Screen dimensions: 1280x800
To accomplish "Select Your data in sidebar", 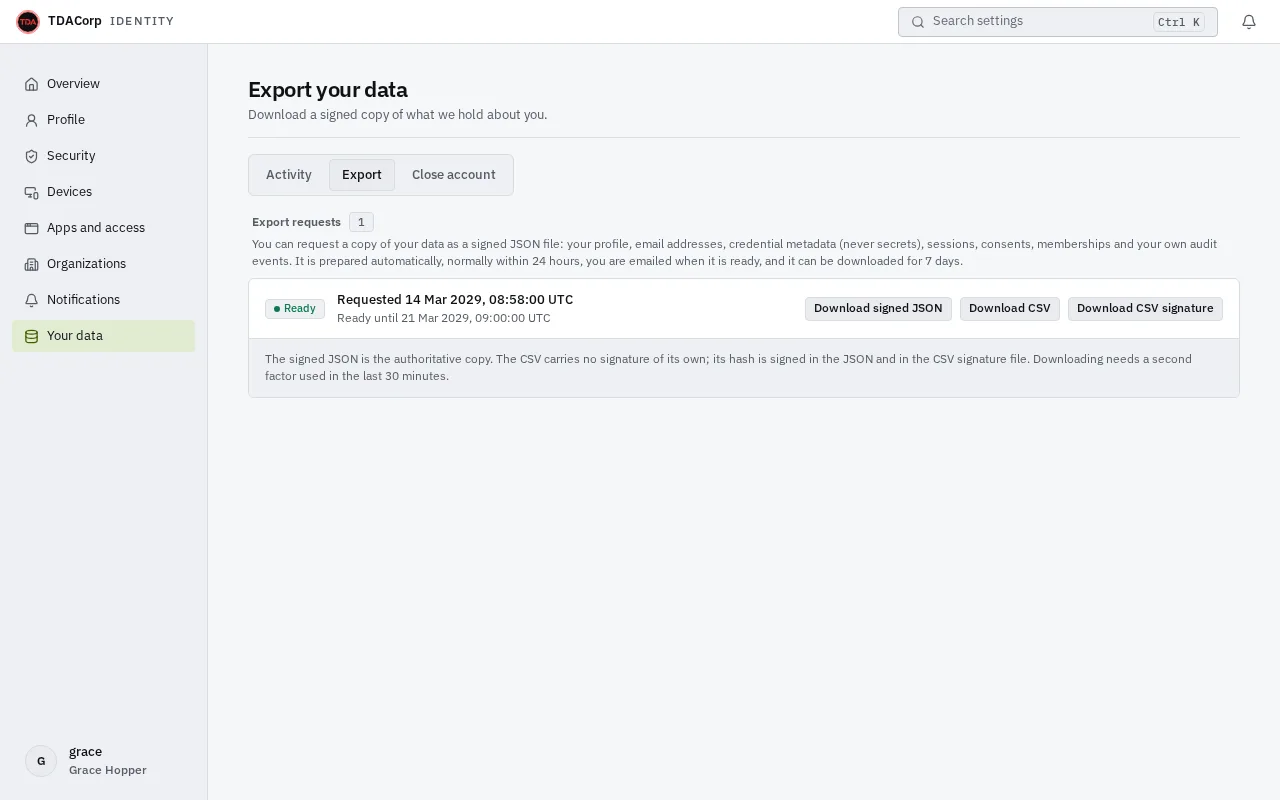I will [104, 336].
